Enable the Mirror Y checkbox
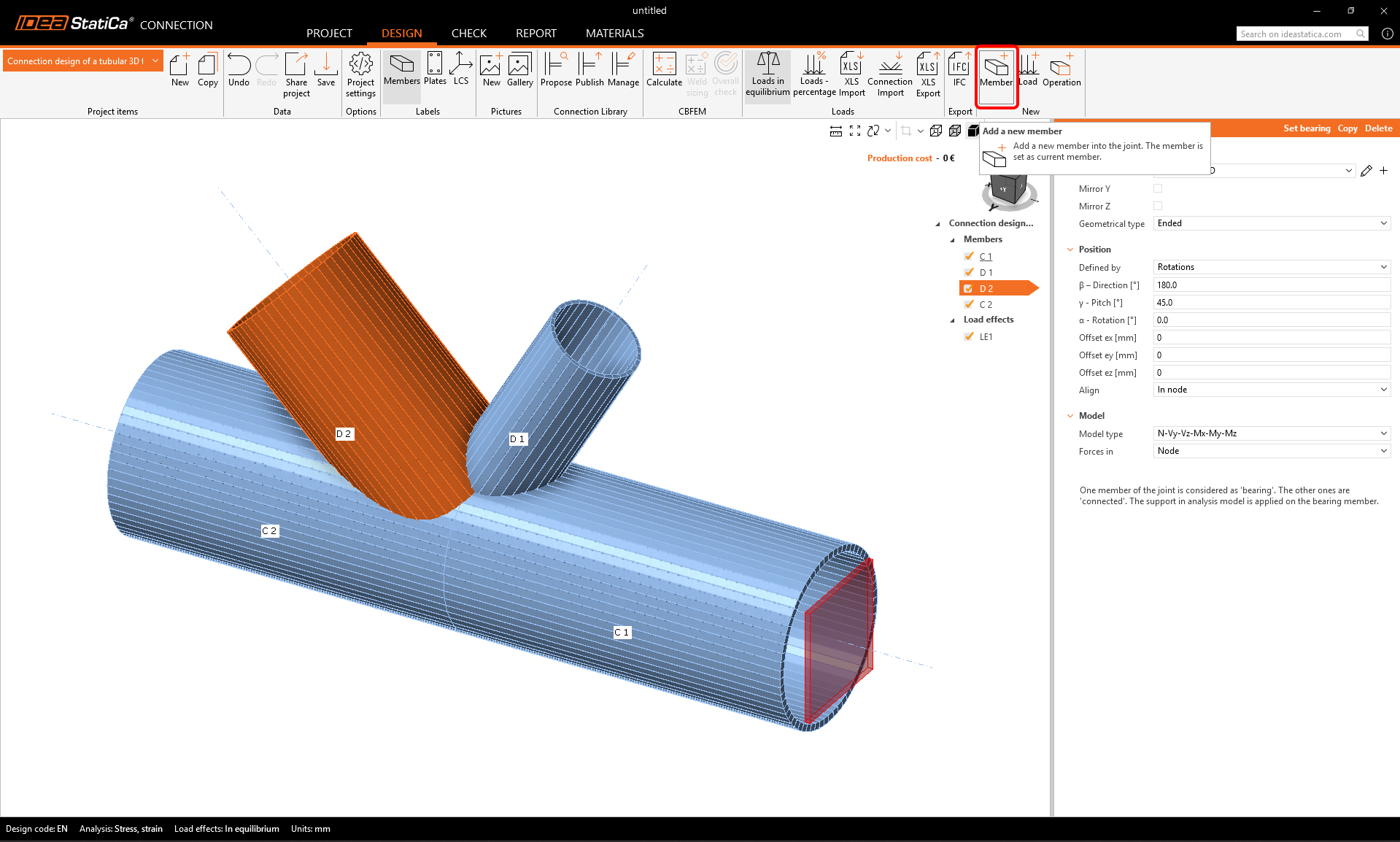The height and width of the screenshot is (842, 1400). (x=1158, y=188)
